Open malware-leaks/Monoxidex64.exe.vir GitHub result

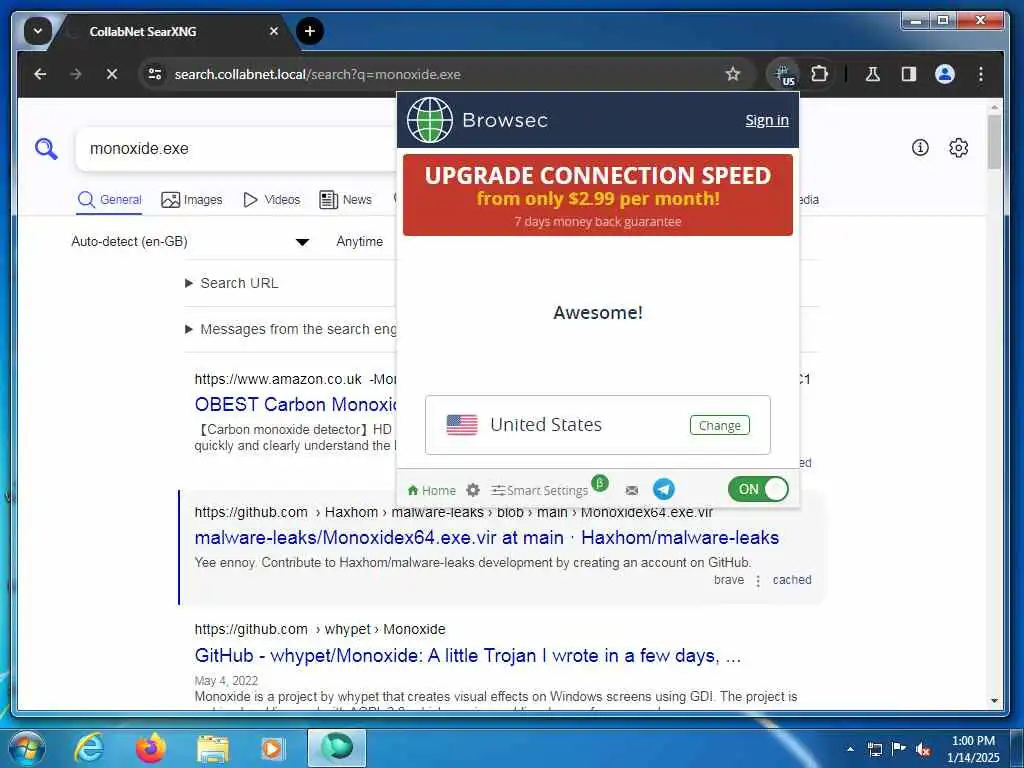[x=487, y=537]
